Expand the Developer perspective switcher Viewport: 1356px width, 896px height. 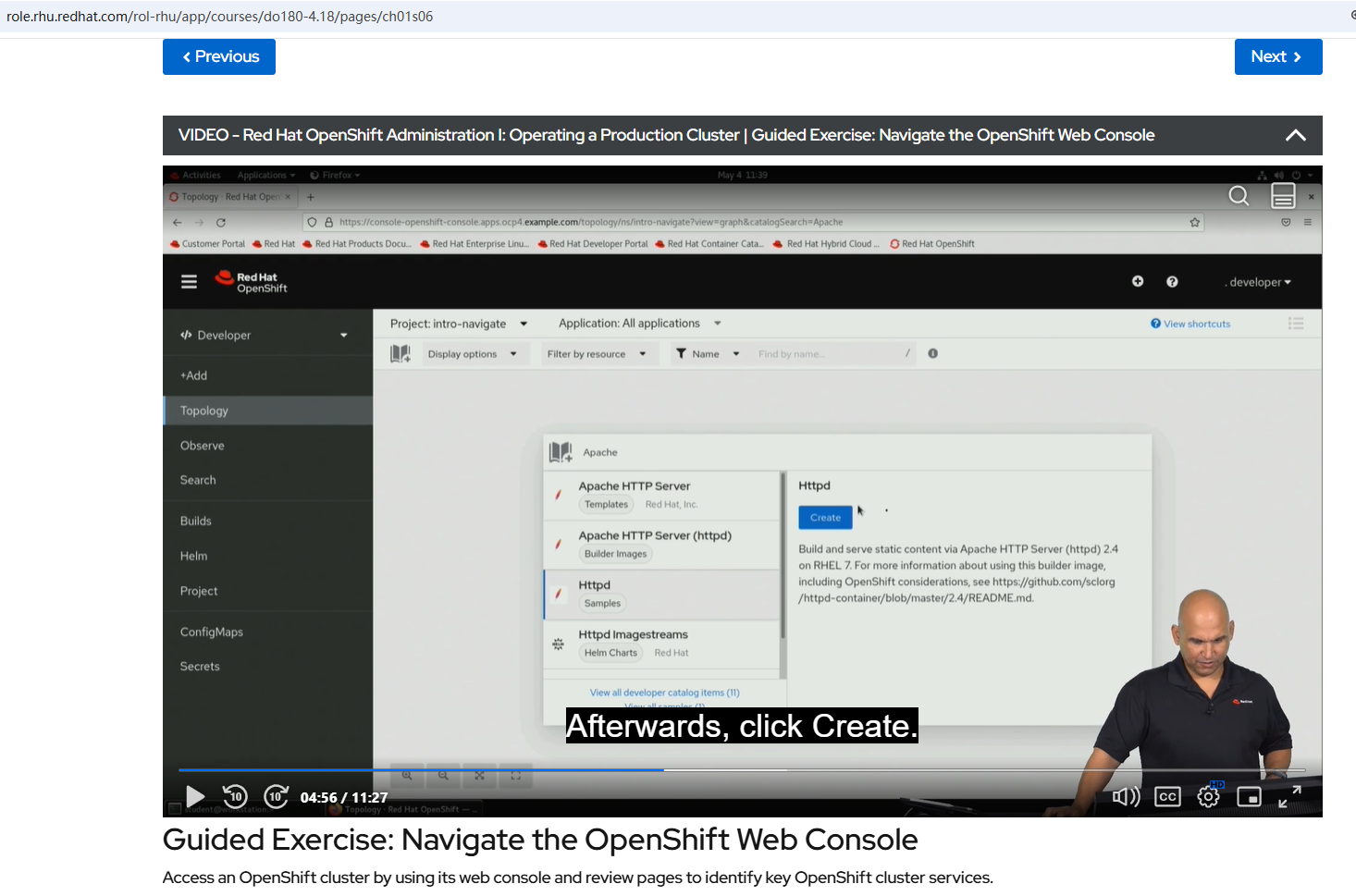point(265,335)
